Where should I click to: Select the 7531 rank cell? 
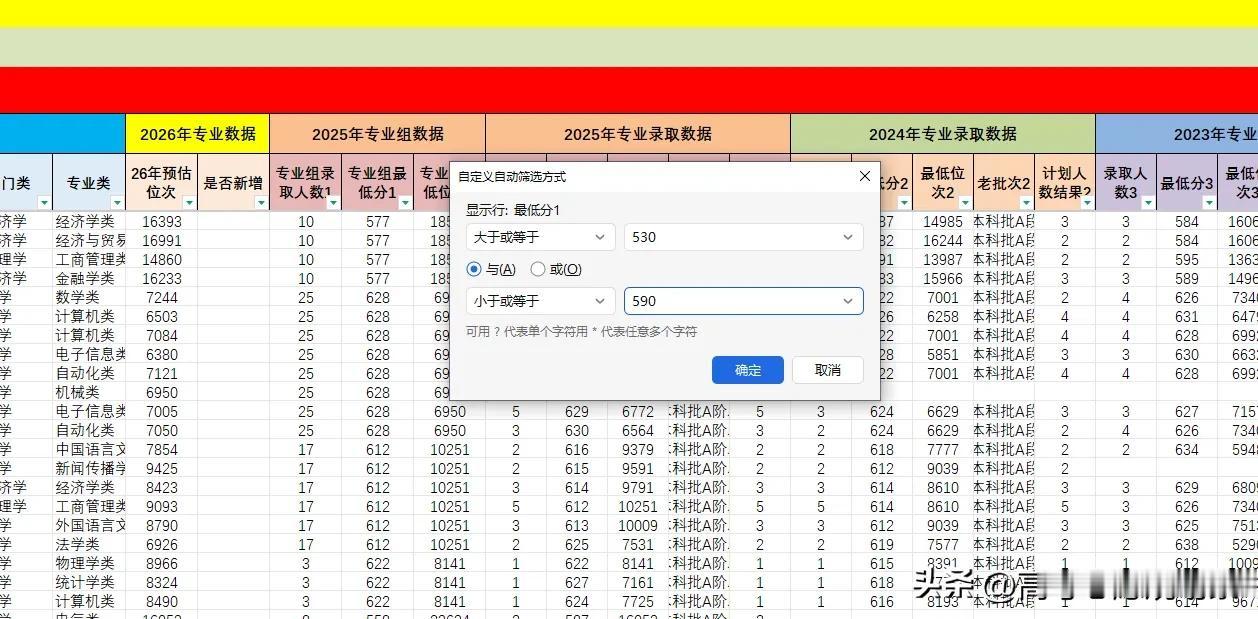638,545
